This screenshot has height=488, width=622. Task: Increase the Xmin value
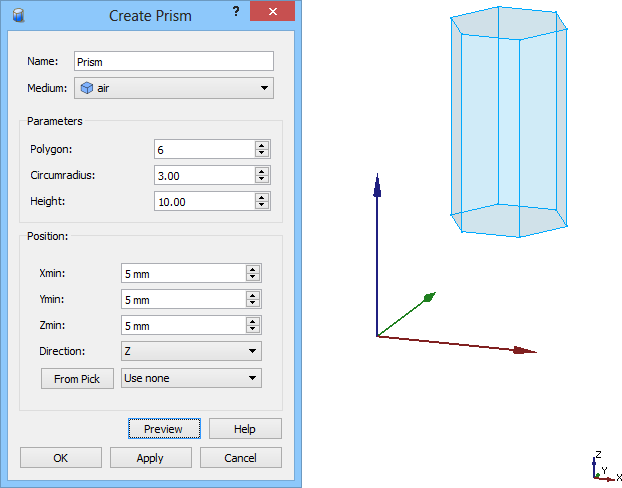253,269
